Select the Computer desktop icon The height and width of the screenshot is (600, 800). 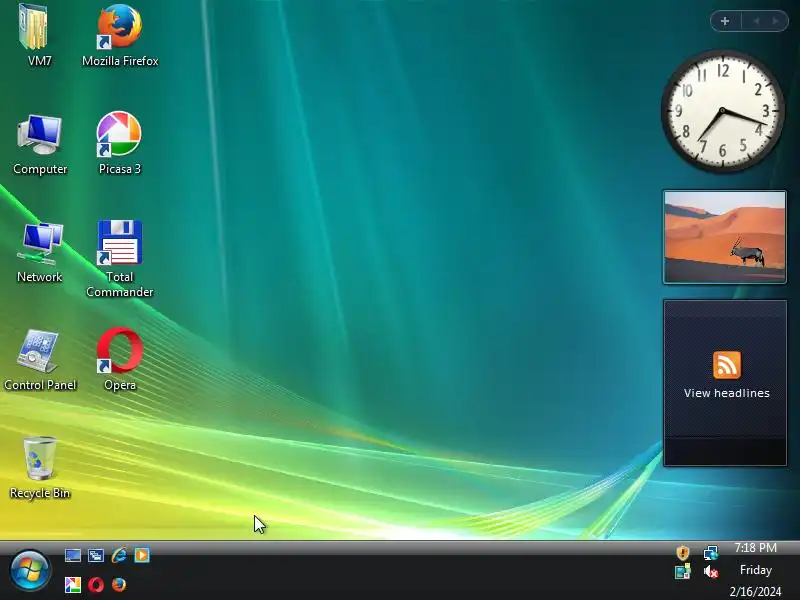coord(40,144)
